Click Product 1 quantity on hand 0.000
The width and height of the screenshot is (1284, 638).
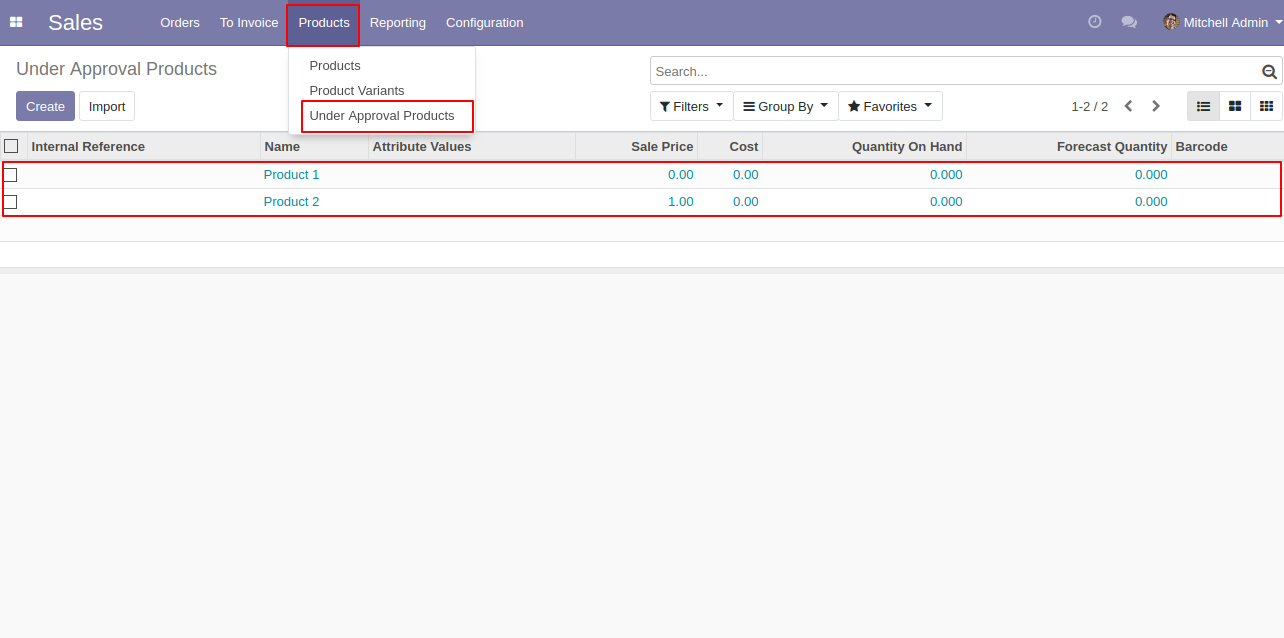(x=946, y=175)
